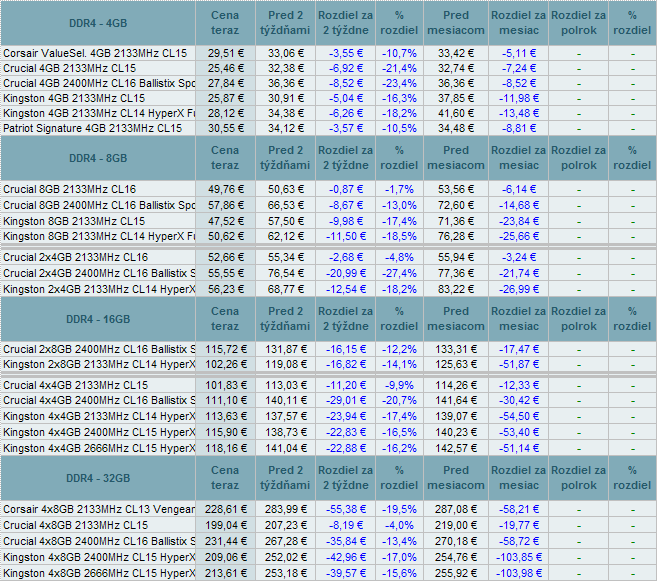Click the 41,60 € month-ago price
Viewport: 657px width, 581px height.
point(456,114)
